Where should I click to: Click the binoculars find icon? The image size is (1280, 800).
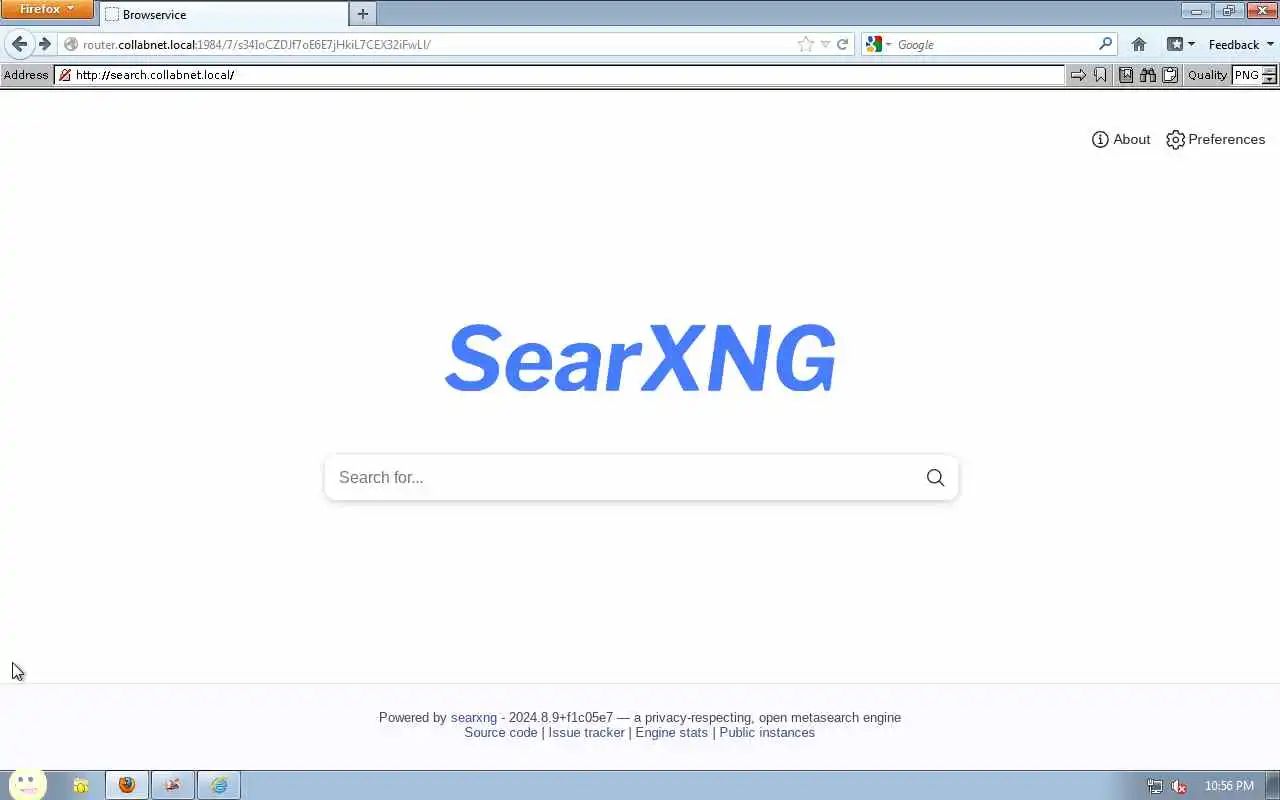(1148, 75)
